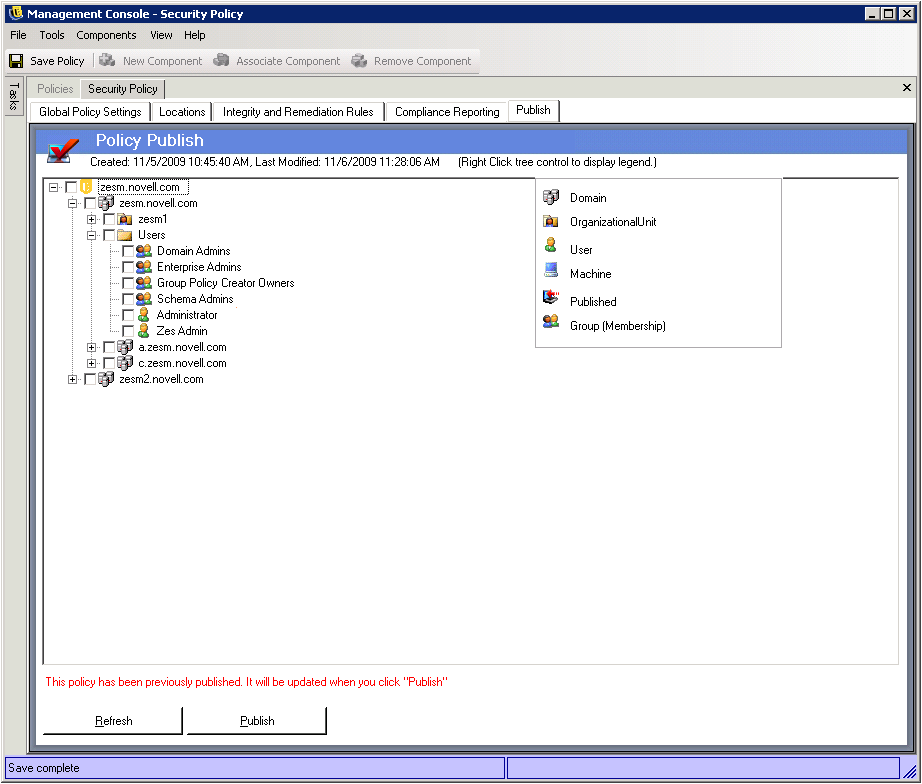
Task: Click the Machine legend icon
Action: click(x=551, y=269)
